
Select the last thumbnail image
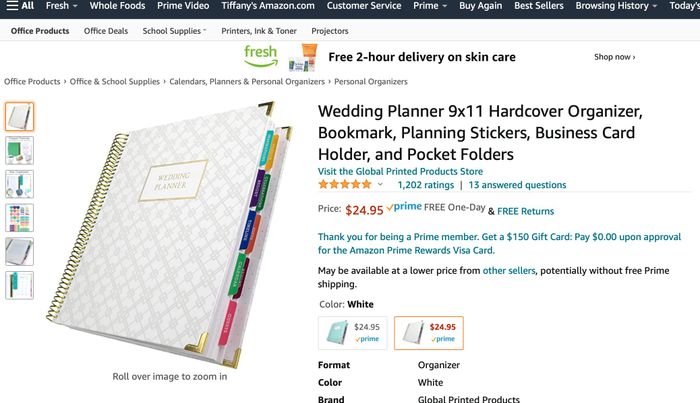(x=19, y=285)
